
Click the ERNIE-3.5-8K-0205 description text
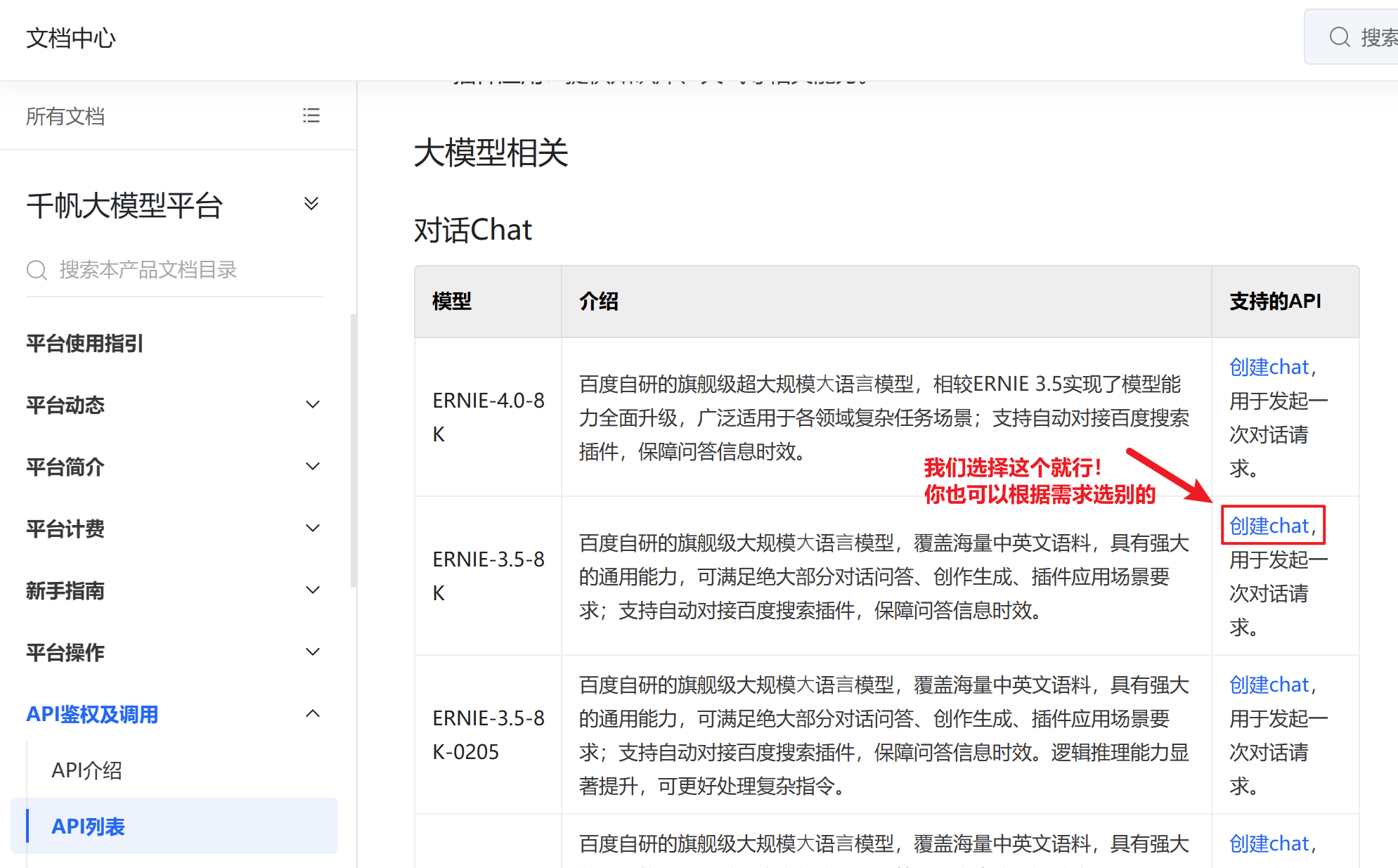(x=884, y=735)
